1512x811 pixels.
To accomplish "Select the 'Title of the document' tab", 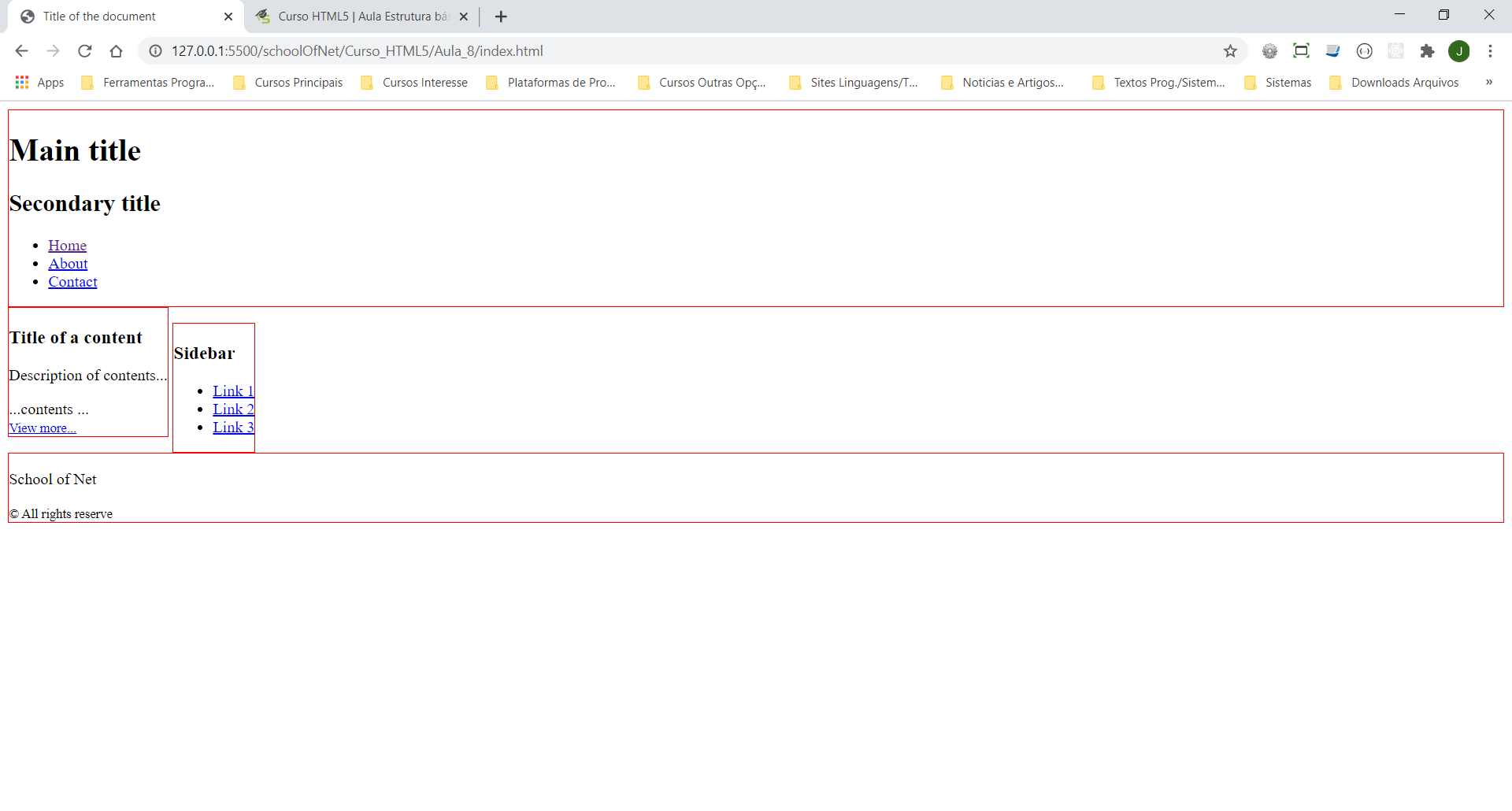I will [x=126, y=17].
